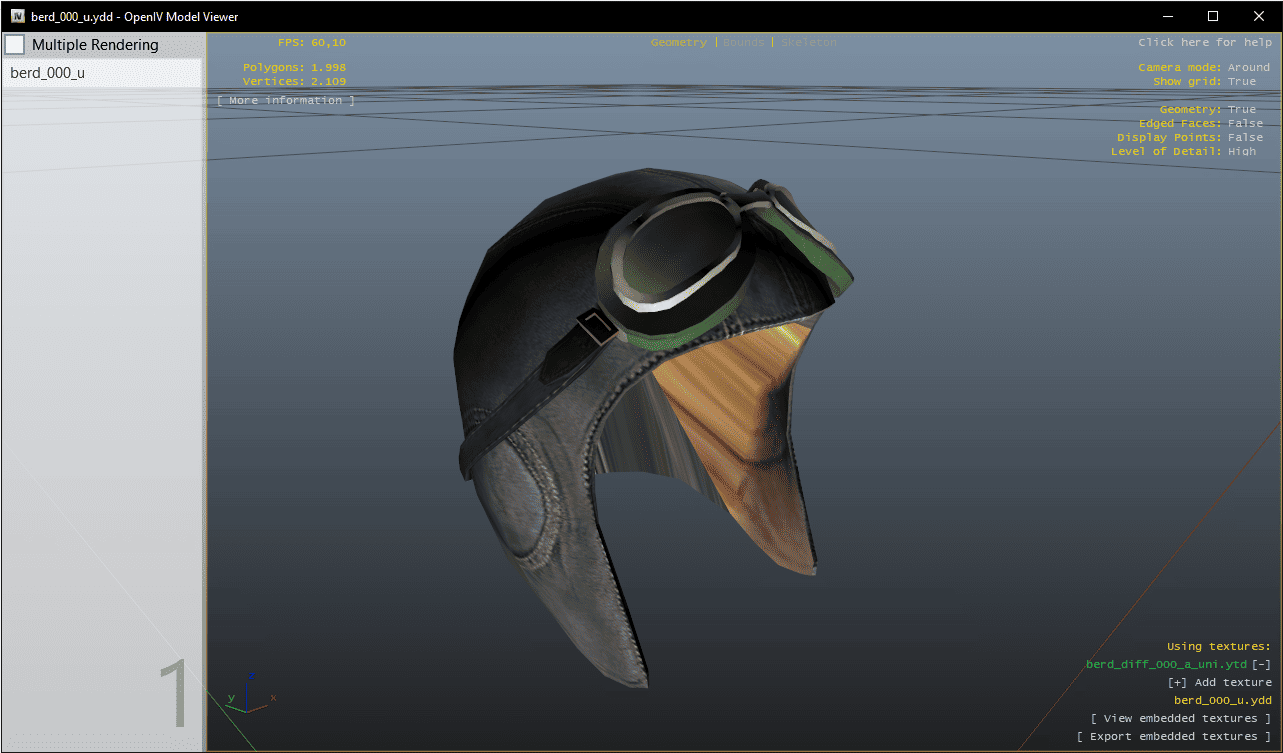Click [+] Add texture

[x=1219, y=683]
